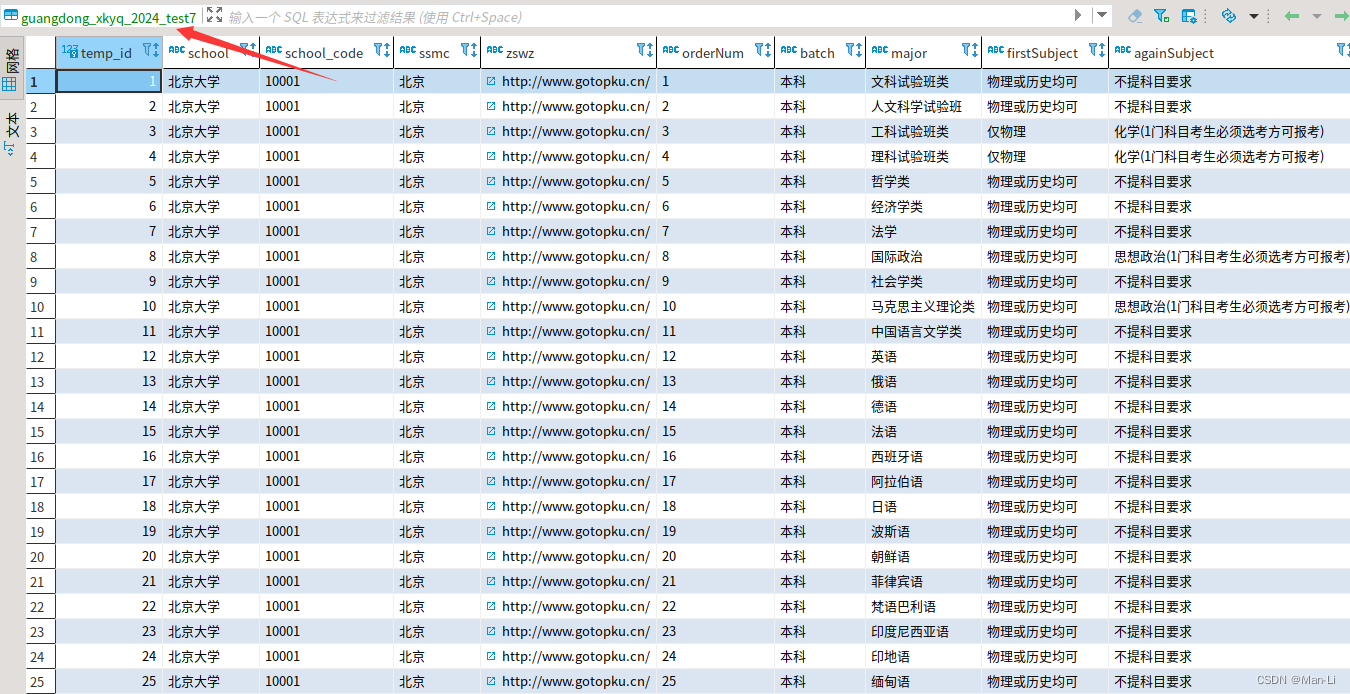This screenshot has width=1350, height=694.
Task: Click 本科 batch cell in row 20
Action: pyautogui.click(x=820, y=556)
